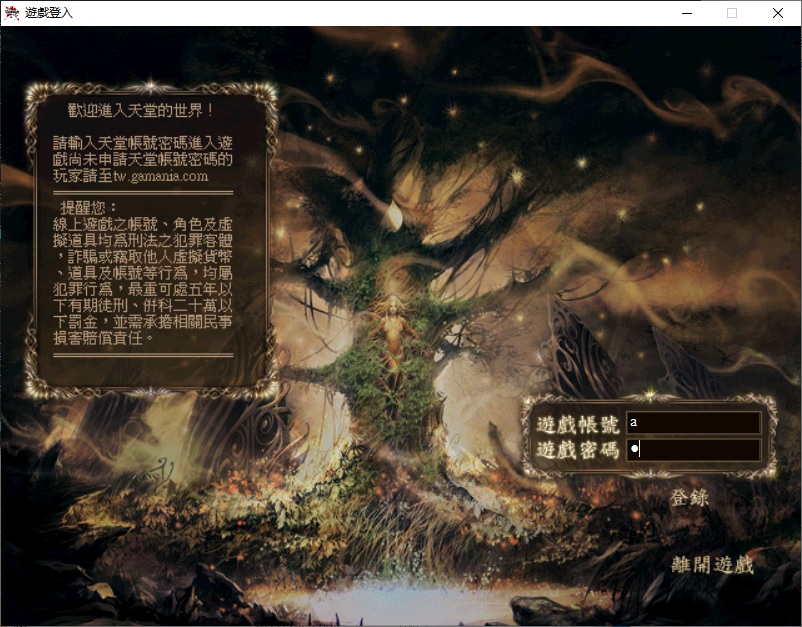Screen dimensions: 802x627
Task: Click the tw.gamania.com address text
Action: [x=161, y=176]
